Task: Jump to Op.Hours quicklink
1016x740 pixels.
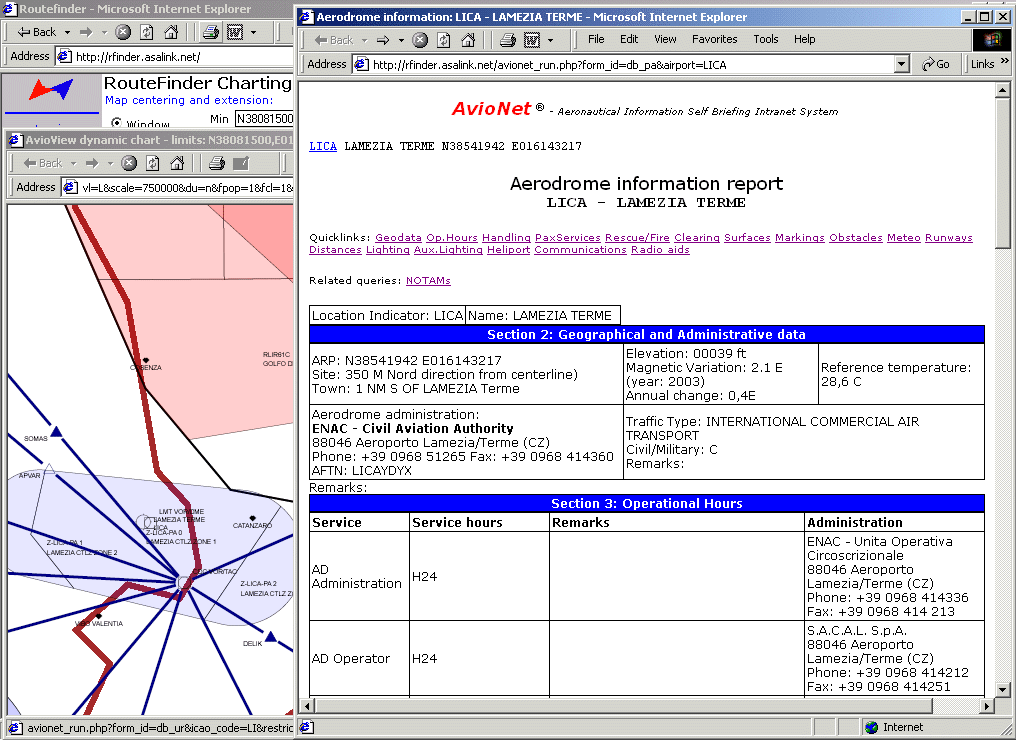Action: 452,238
